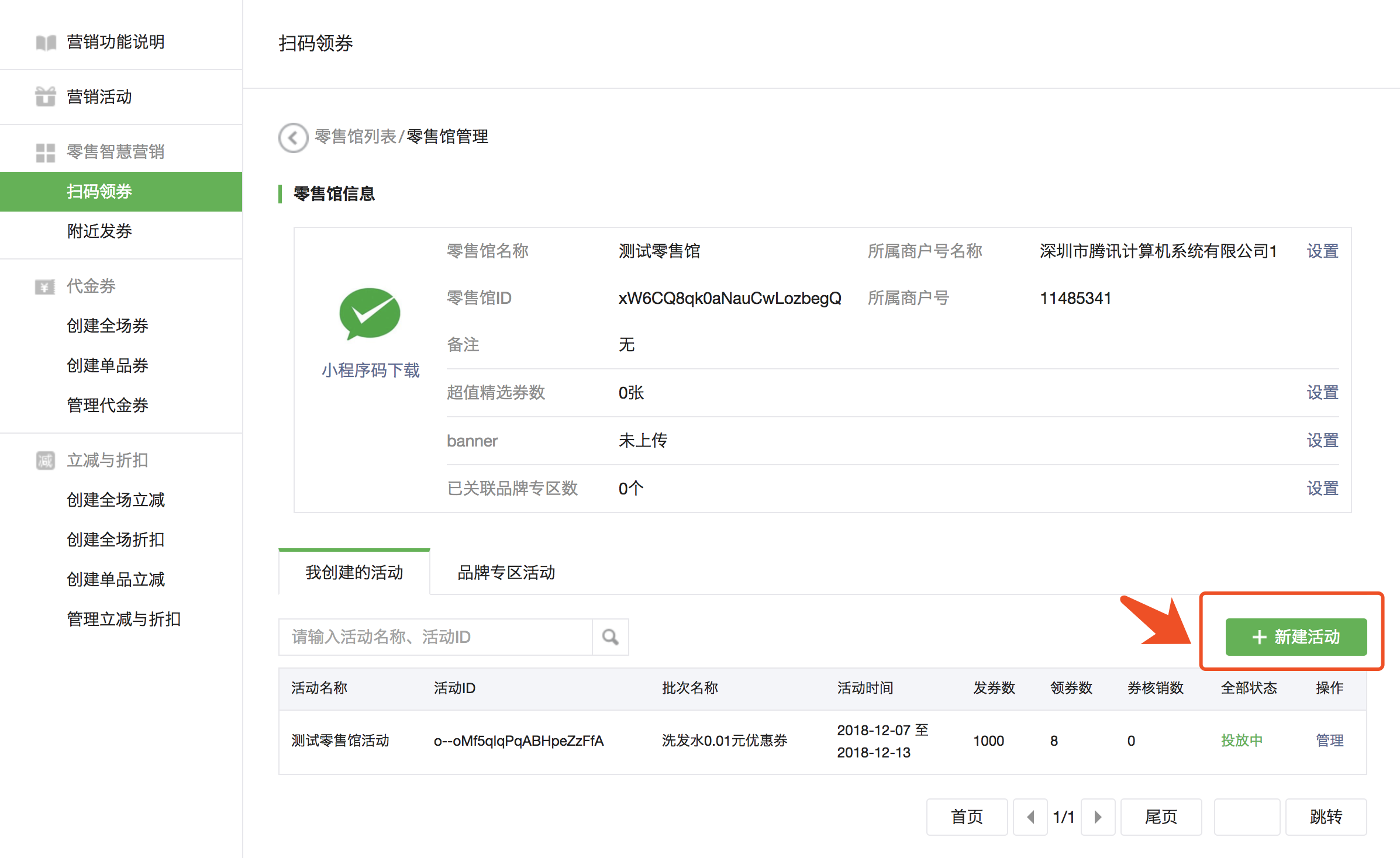
Task: Go to previous page arrow
Action: (1030, 817)
